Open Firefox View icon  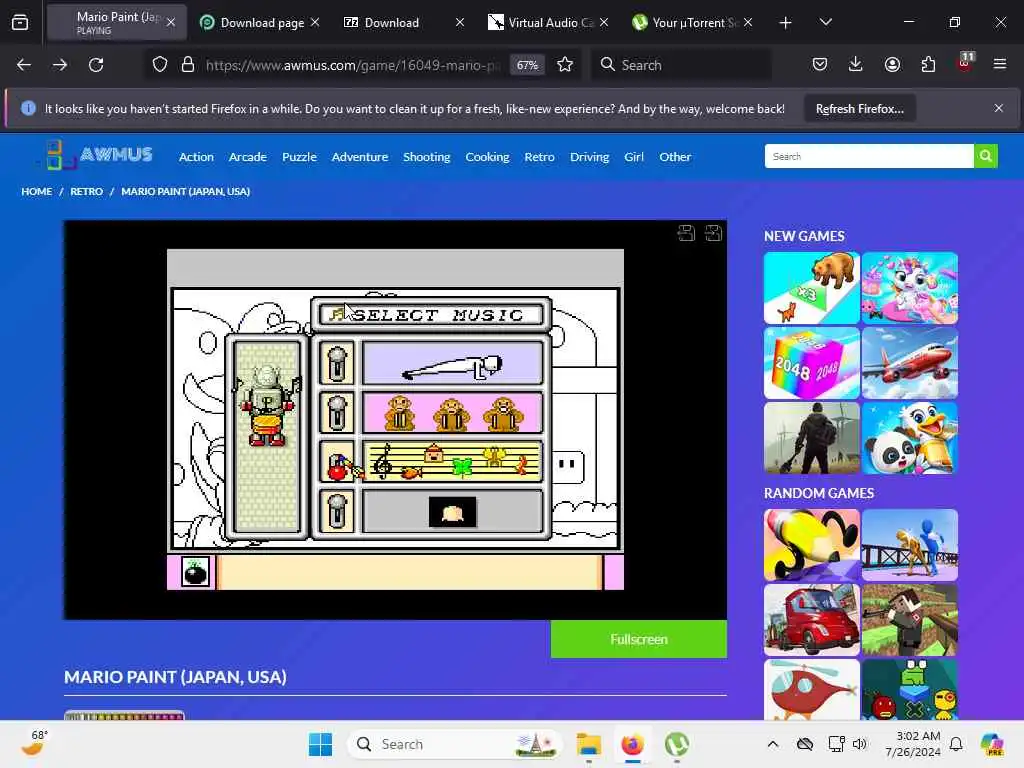pos(20,22)
